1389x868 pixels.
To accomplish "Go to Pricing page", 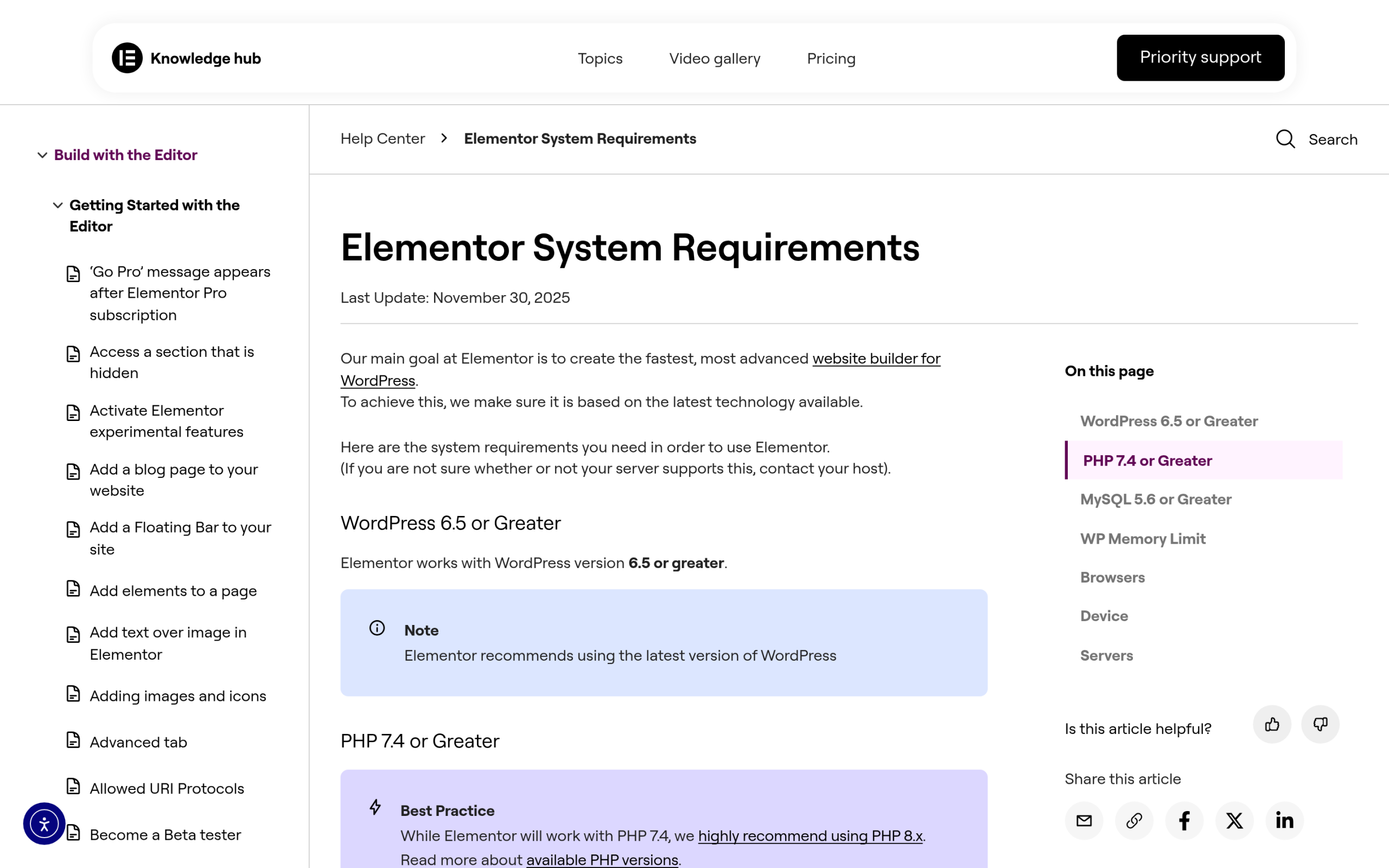I will (x=831, y=59).
